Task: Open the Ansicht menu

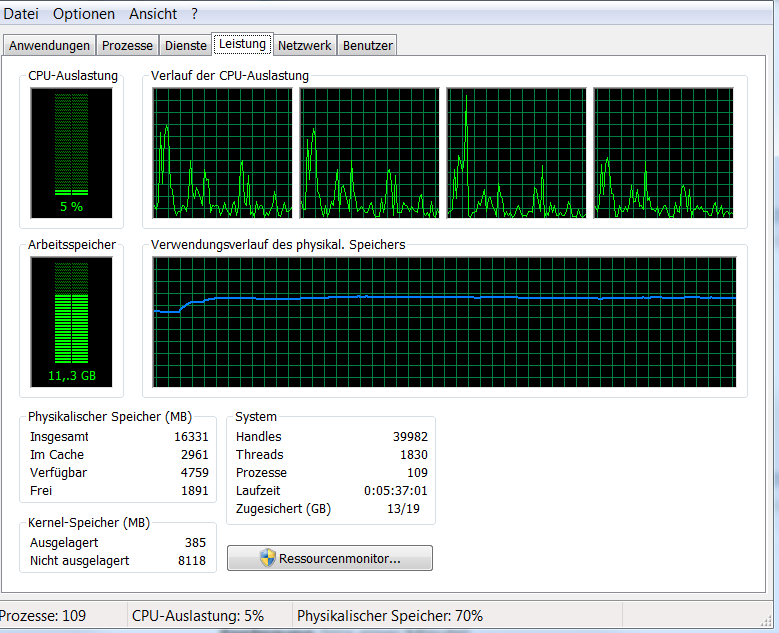Action: (x=153, y=14)
